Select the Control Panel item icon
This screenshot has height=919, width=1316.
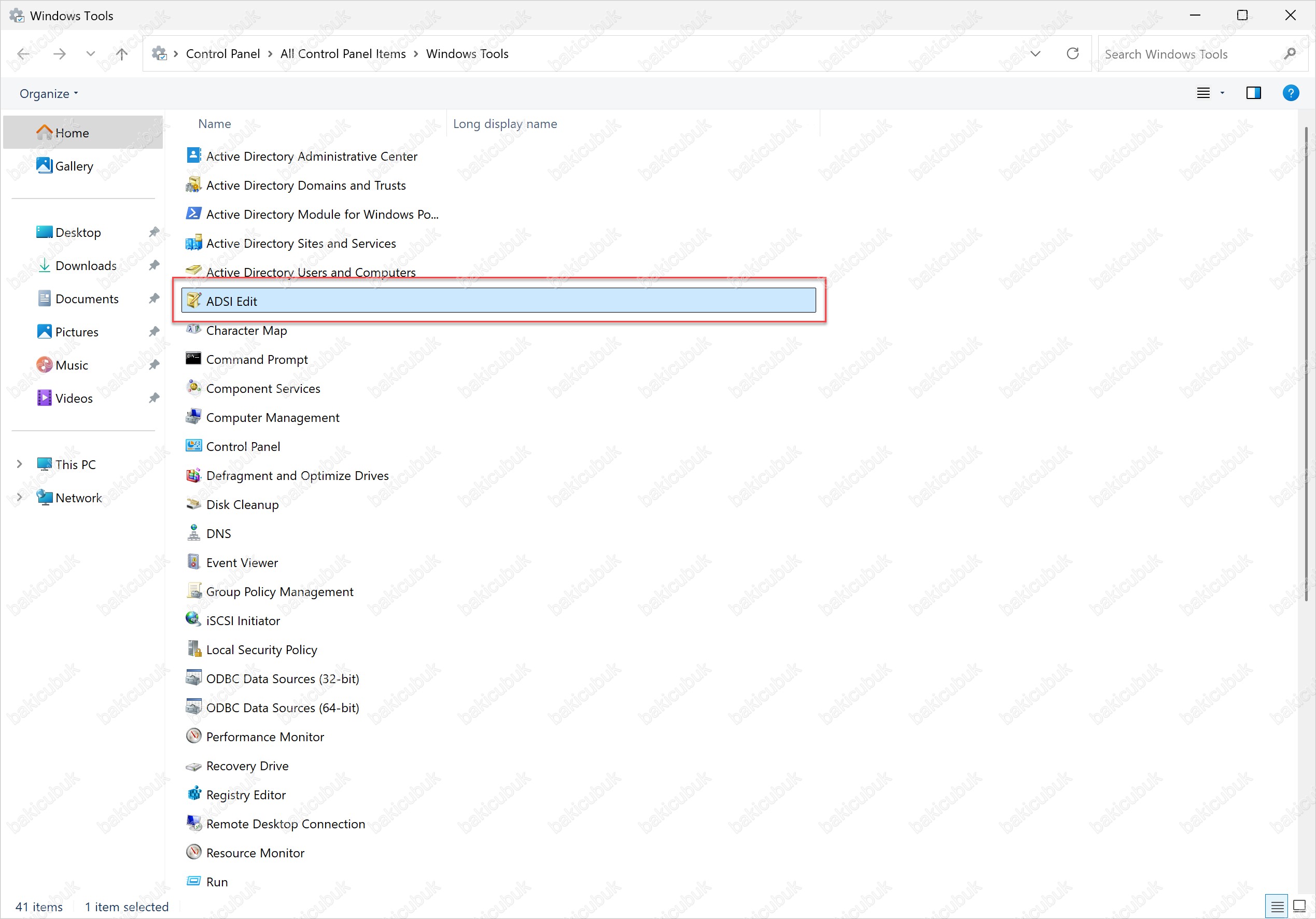click(194, 446)
